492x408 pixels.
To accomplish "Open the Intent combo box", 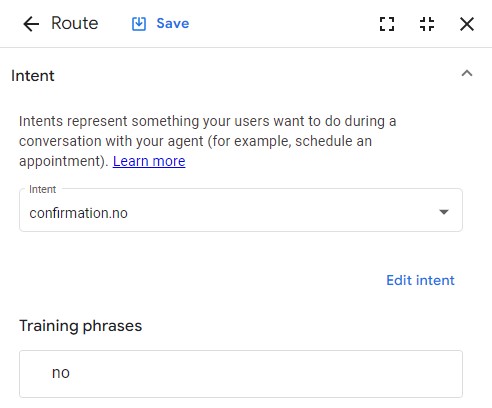I will (x=241, y=210).
